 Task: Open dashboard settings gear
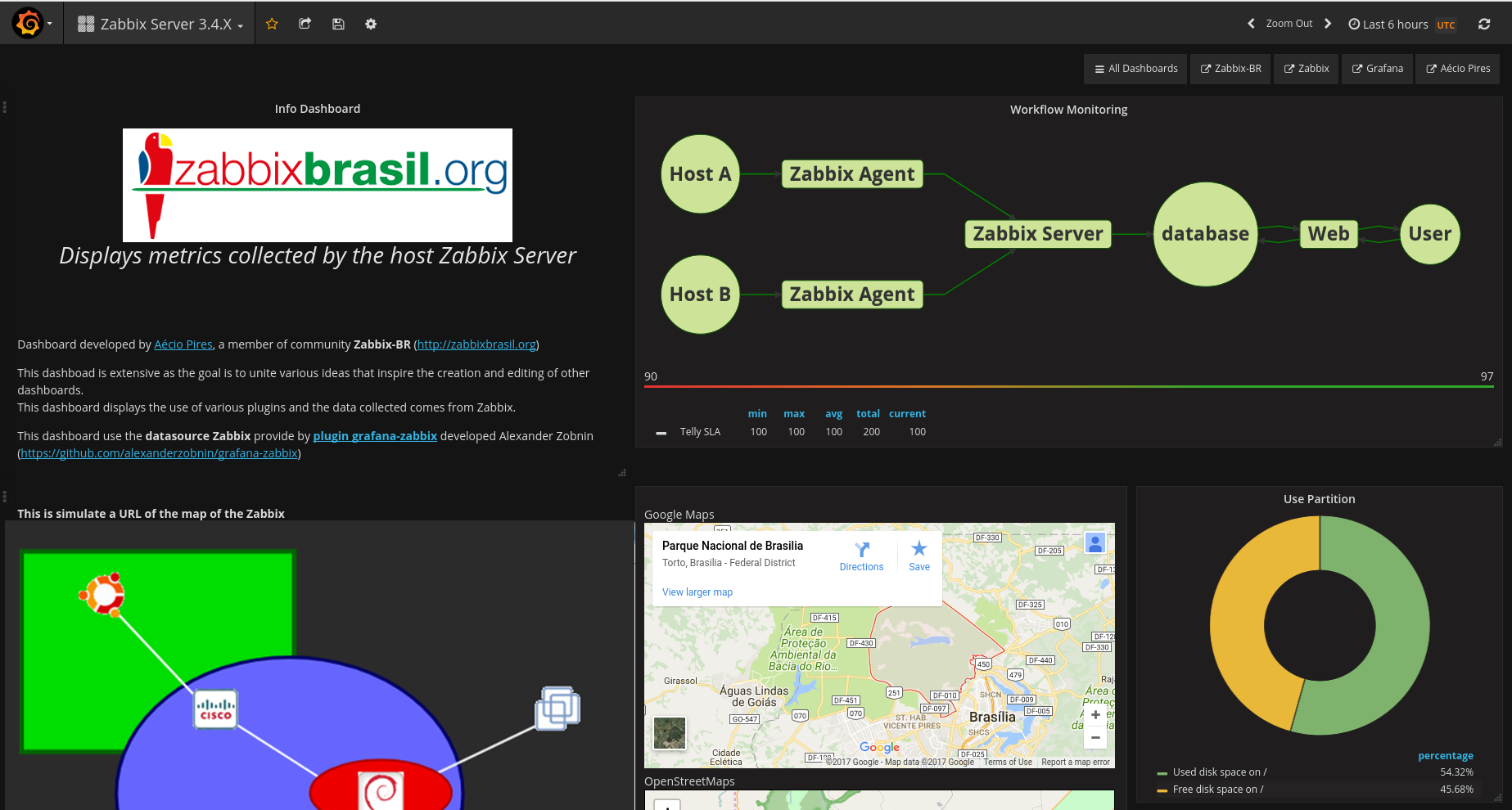(371, 24)
